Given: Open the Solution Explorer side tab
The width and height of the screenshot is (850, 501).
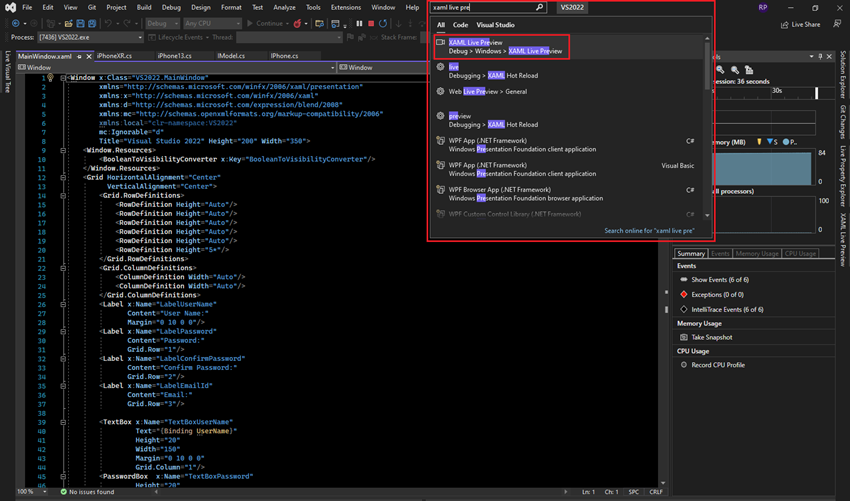Looking at the screenshot, I should click(843, 74).
